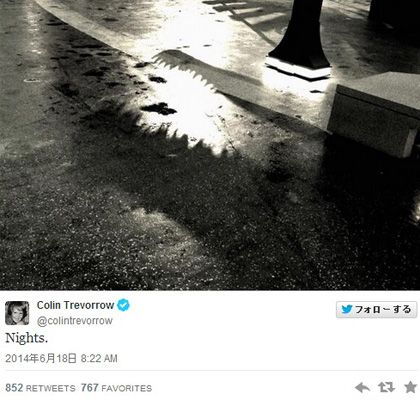Click the FAVORITES label text
Viewport: 420px width, 400px height.
point(127,388)
